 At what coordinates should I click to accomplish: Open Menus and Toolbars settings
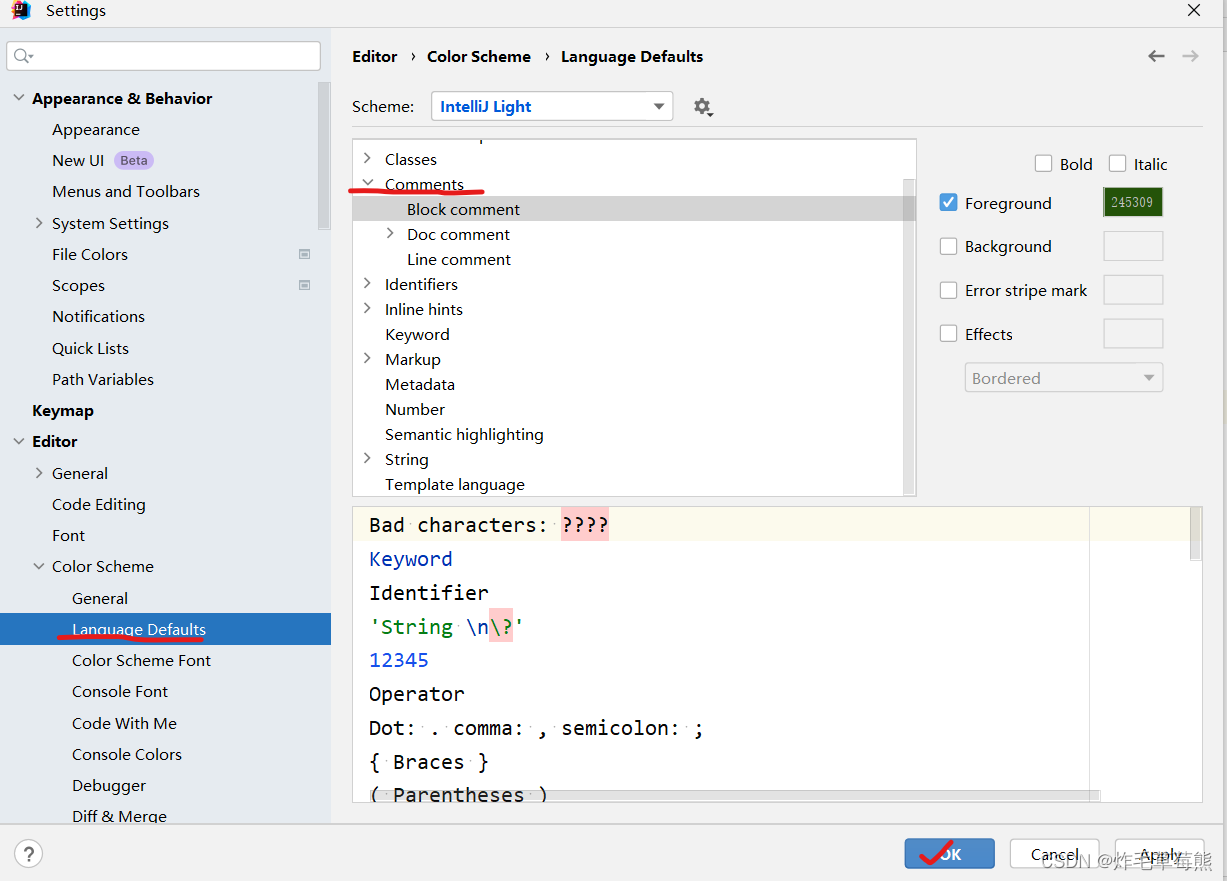point(126,191)
